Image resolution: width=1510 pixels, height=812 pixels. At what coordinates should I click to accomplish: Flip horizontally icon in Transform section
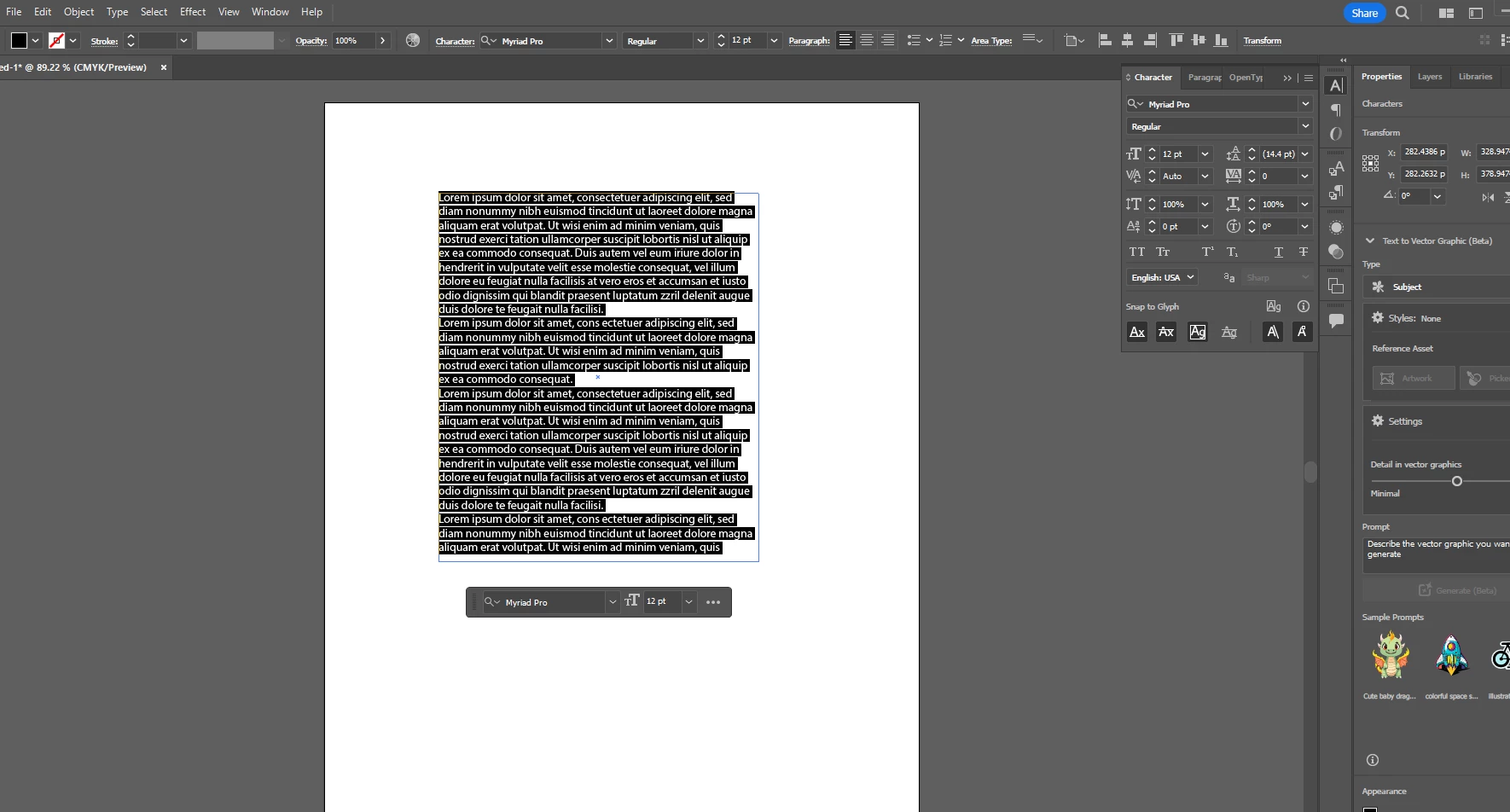[1488, 197]
